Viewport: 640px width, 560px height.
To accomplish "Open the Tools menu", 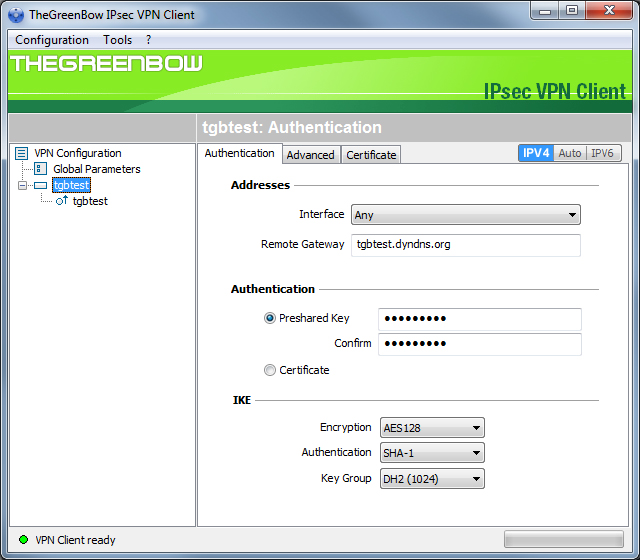I will 118,40.
